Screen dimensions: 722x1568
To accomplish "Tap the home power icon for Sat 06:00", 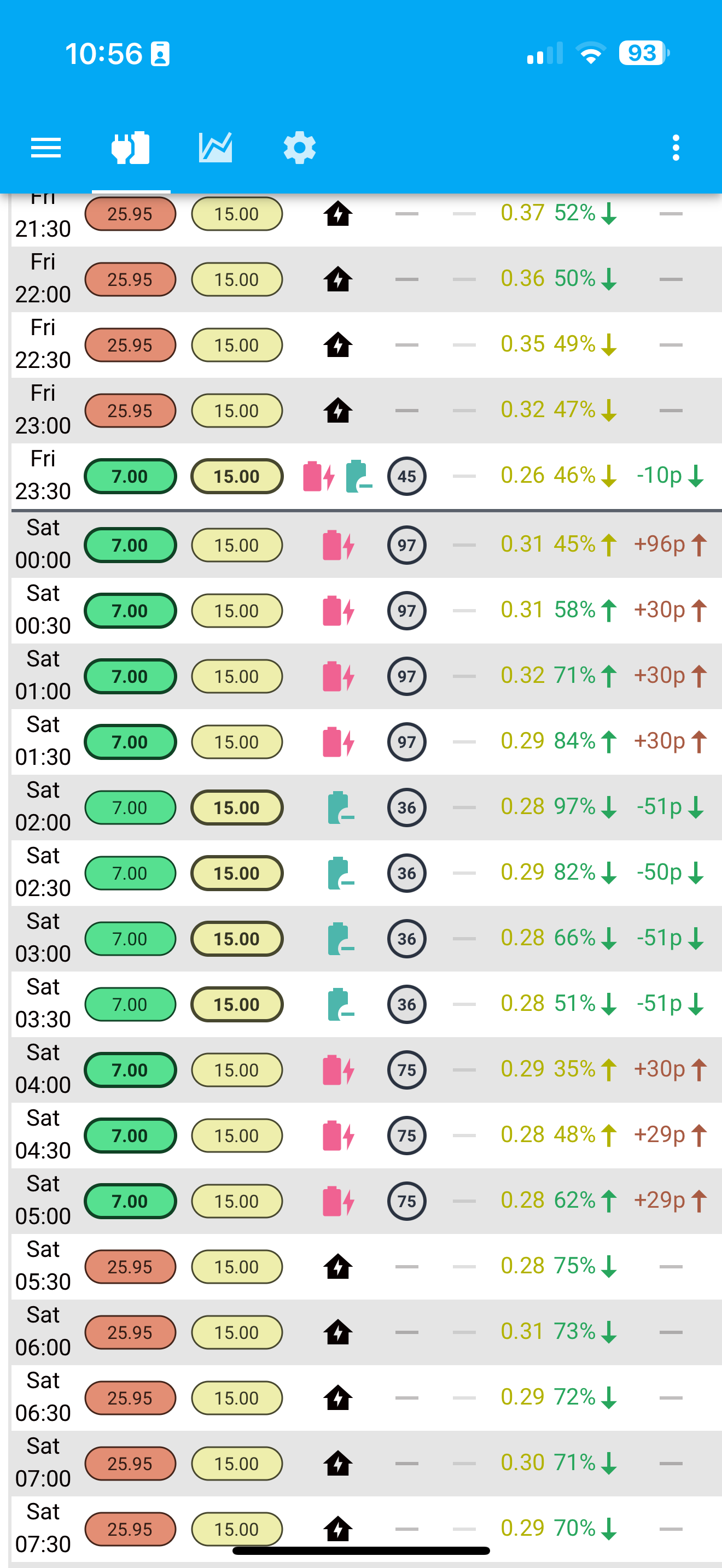I will coord(338,1332).
